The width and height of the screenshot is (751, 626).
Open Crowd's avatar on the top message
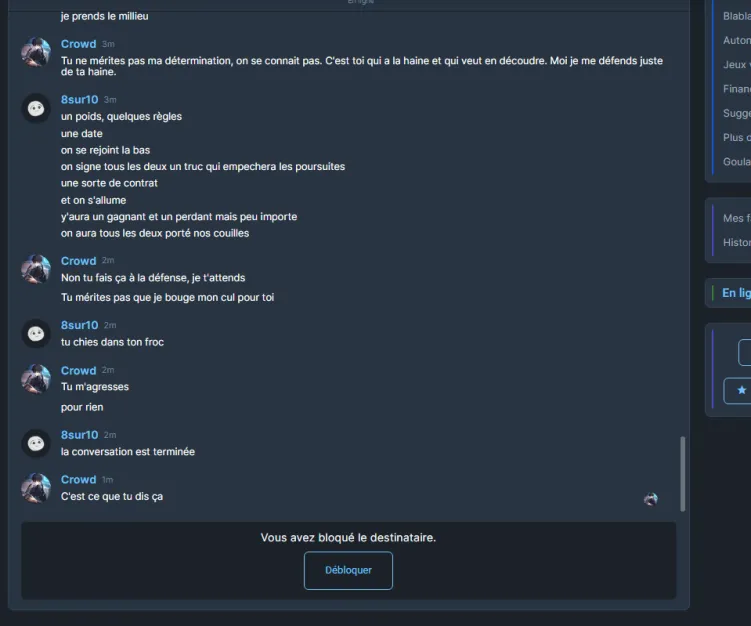(x=36, y=52)
